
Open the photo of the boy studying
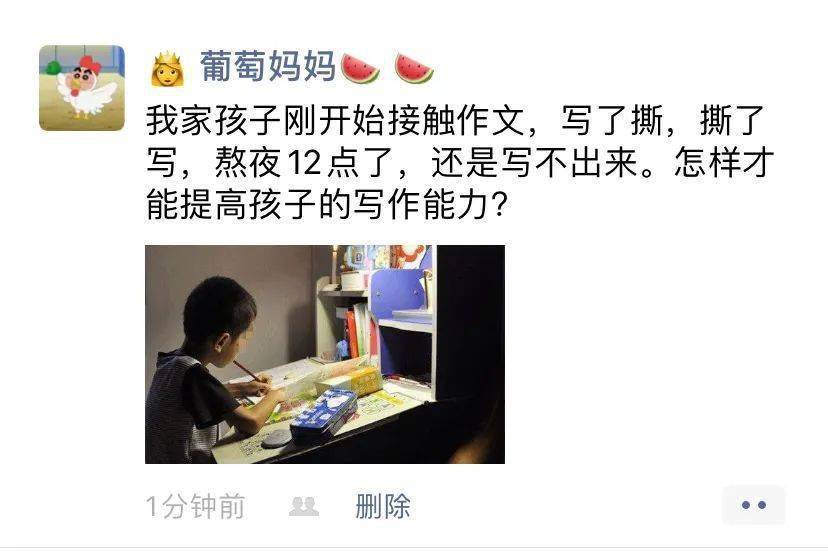point(325,354)
